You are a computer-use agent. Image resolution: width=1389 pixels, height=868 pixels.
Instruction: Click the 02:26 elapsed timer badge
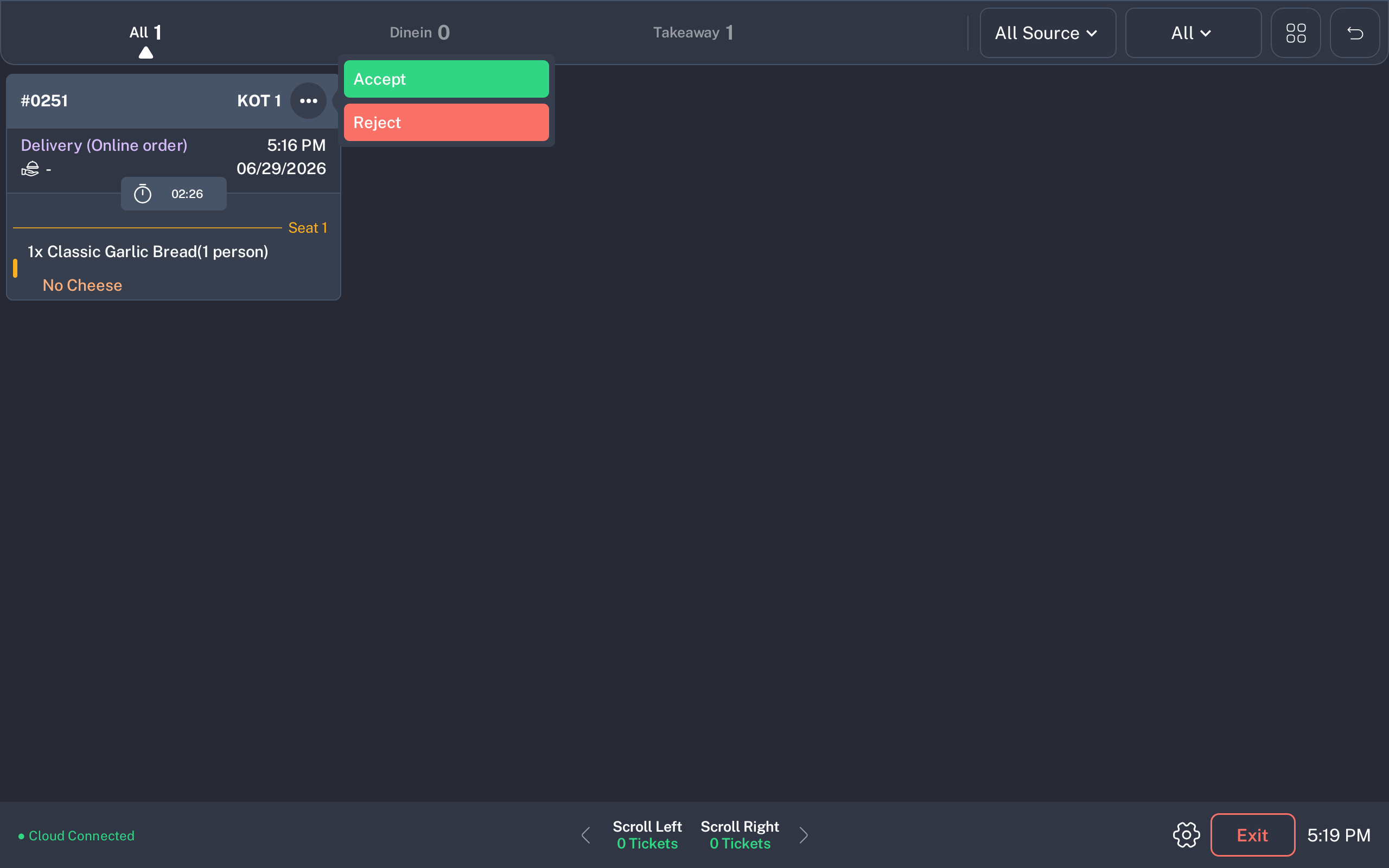[173, 194]
